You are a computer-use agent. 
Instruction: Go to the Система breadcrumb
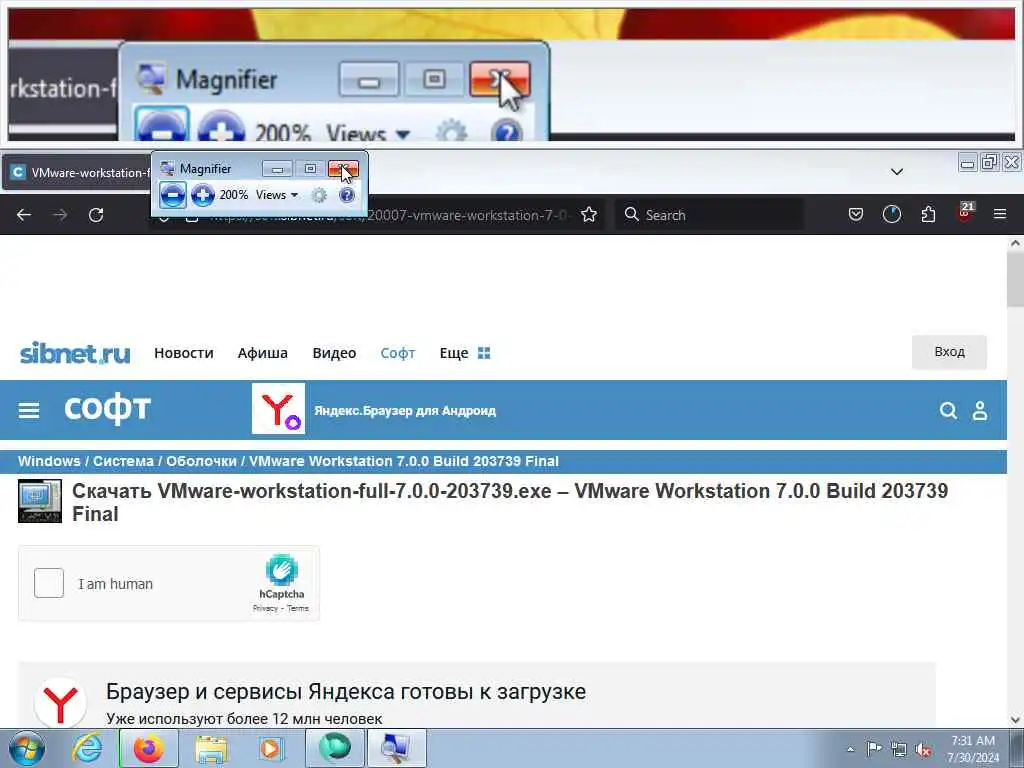click(x=123, y=461)
